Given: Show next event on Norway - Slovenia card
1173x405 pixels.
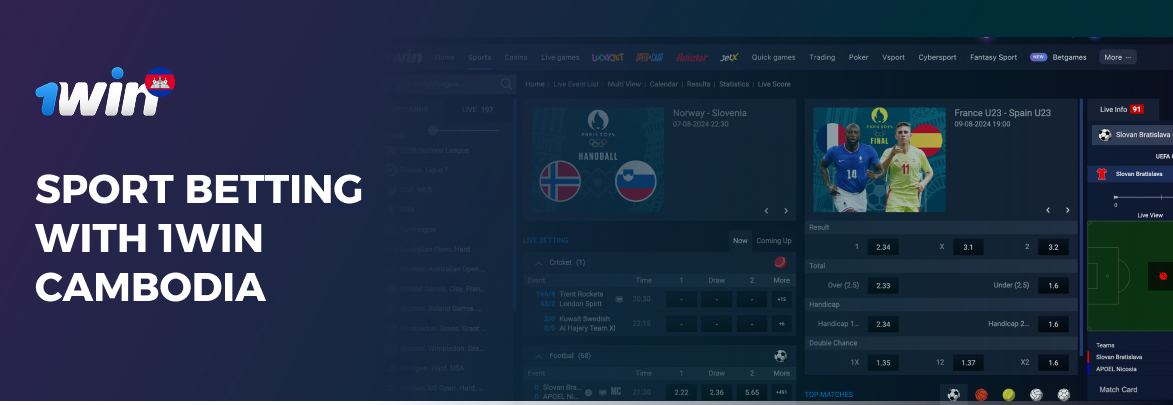Looking at the screenshot, I should pos(785,211).
